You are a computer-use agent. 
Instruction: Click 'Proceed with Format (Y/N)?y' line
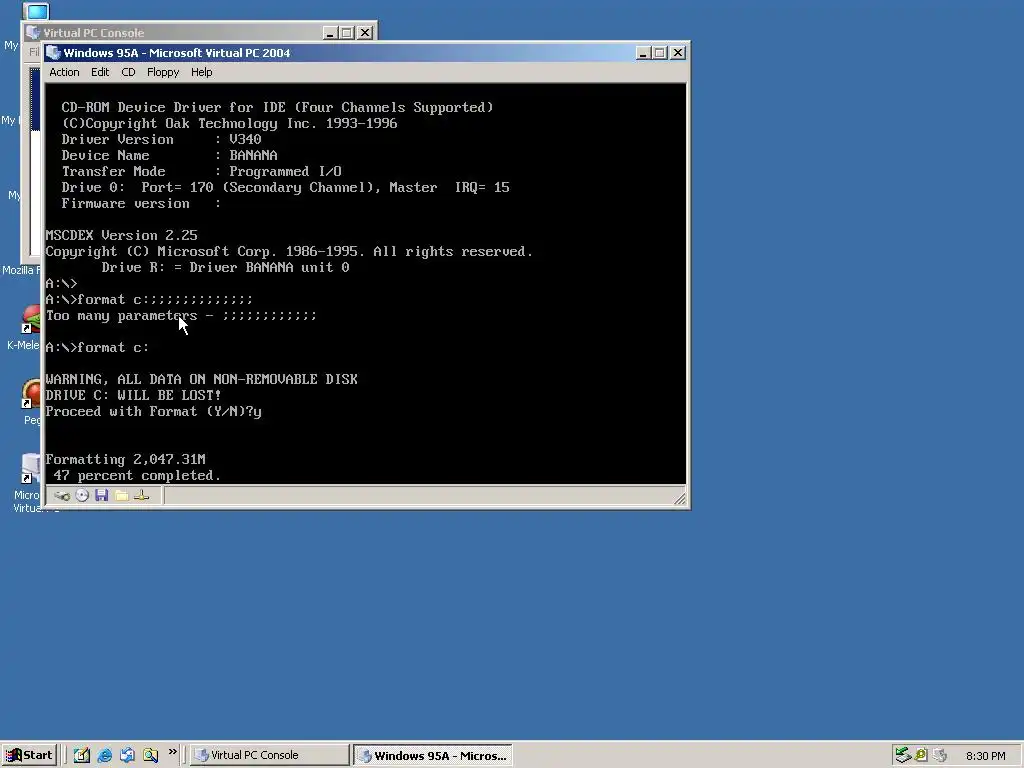click(153, 411)
